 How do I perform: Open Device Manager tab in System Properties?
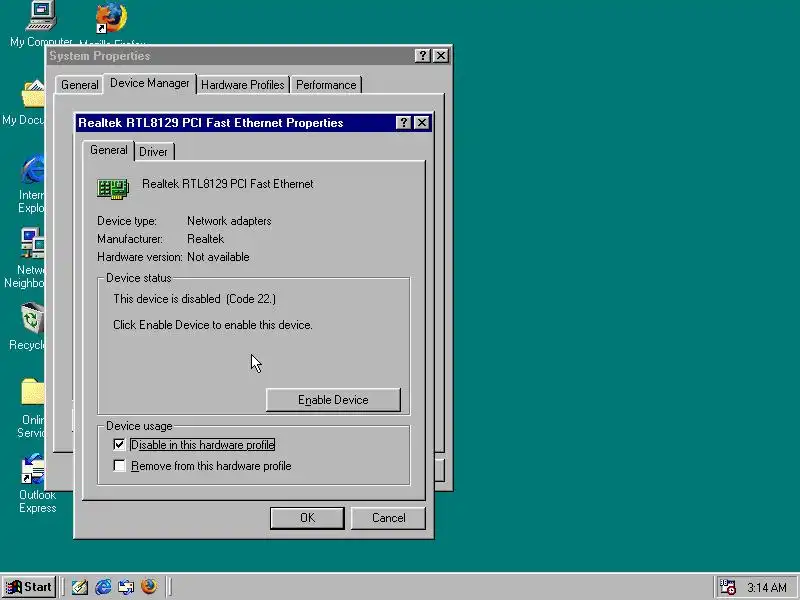point(150,83)
